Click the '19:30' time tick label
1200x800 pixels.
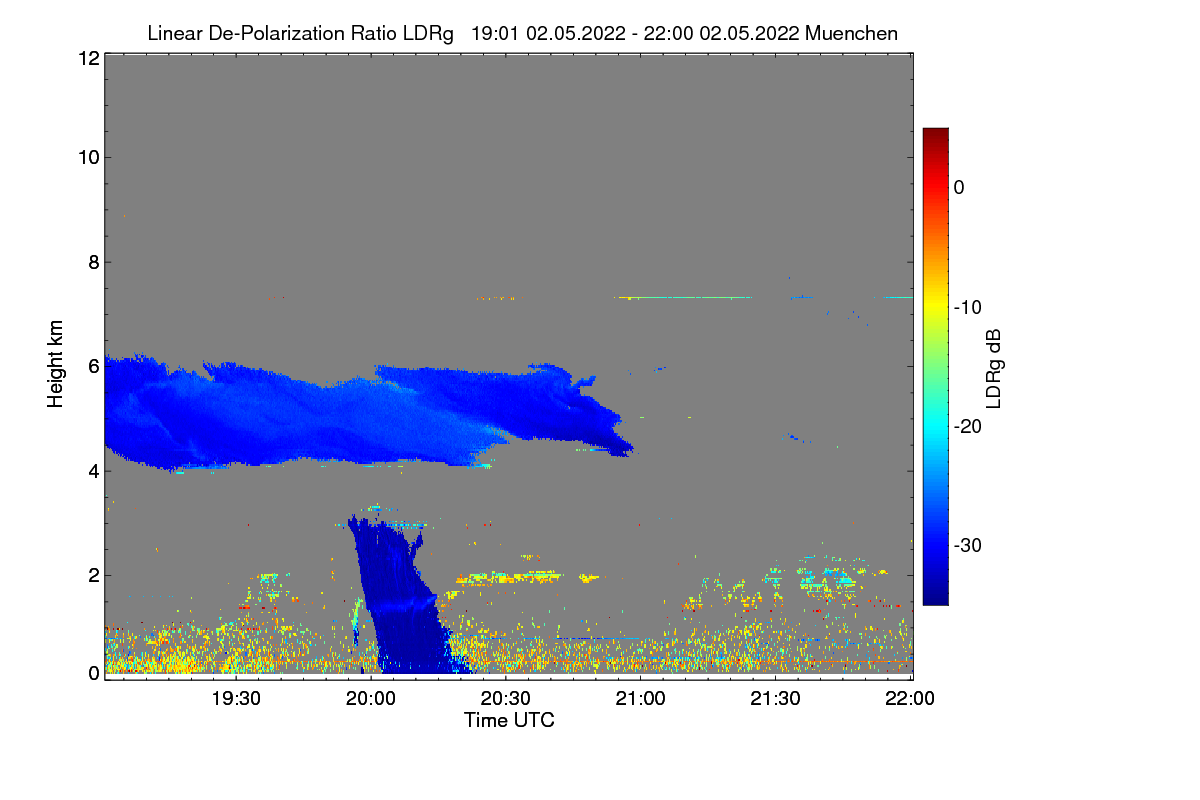[x=236, y=698]
